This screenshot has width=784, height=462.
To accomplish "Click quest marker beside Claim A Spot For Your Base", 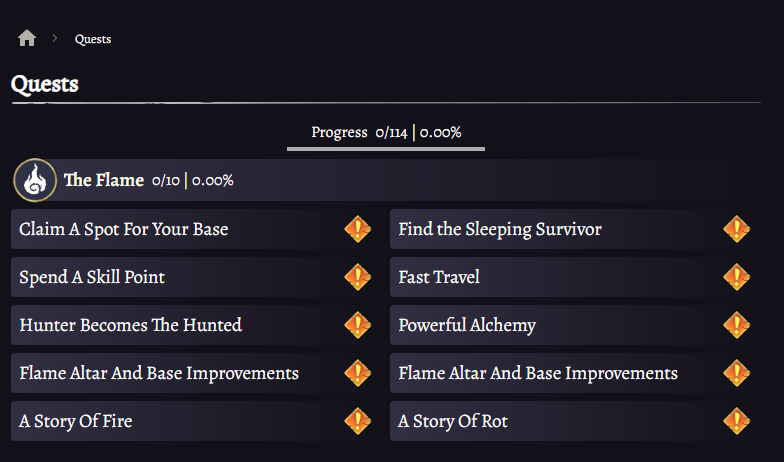I will [357, 229].
